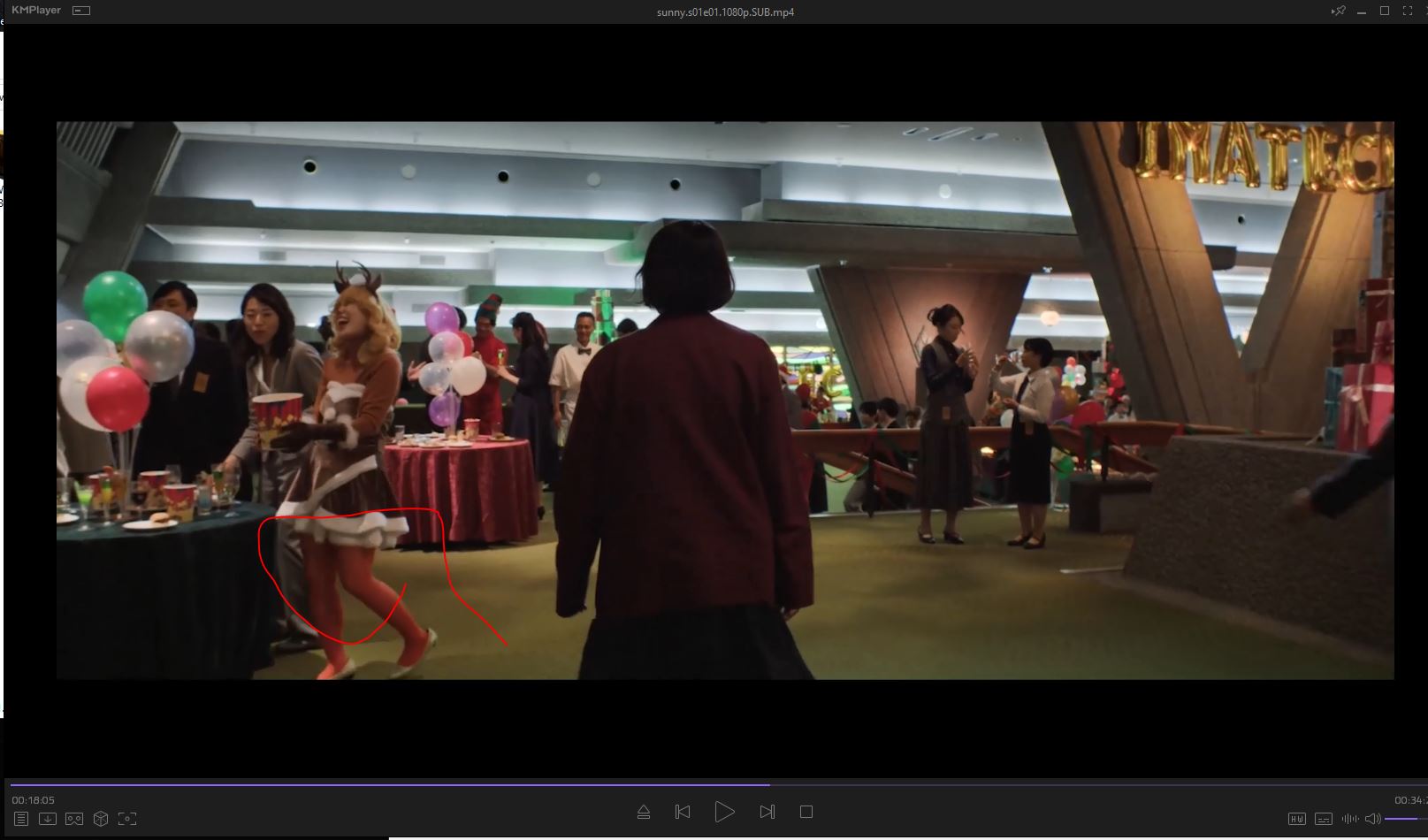
Task: Click the volume slider bar
Action: (1406, 819)
